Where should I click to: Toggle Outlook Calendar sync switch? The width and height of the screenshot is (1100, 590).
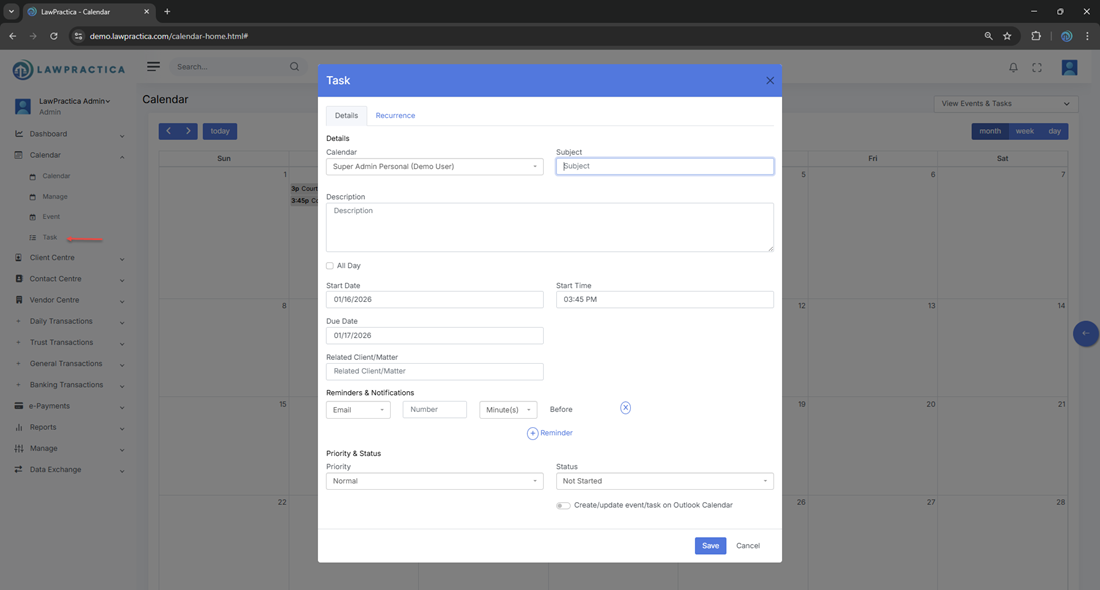pos(563,506)
